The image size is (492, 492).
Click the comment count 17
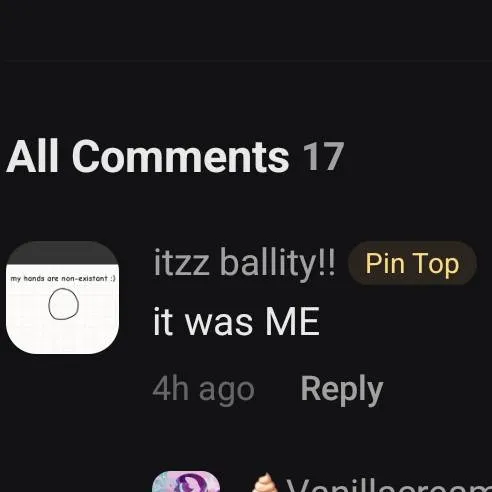[x=323, y=157]
